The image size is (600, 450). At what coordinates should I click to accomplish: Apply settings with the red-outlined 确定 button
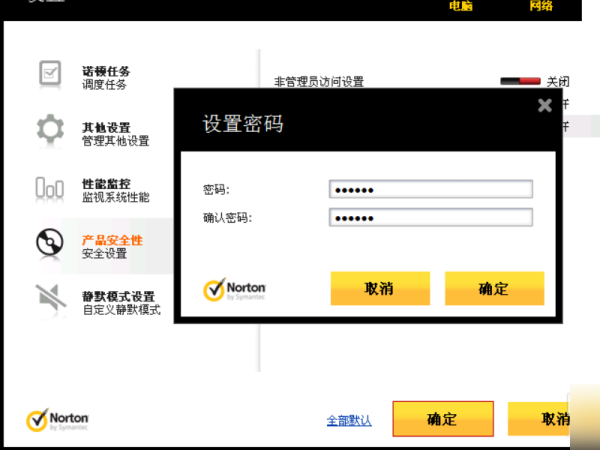pos(443,419)
